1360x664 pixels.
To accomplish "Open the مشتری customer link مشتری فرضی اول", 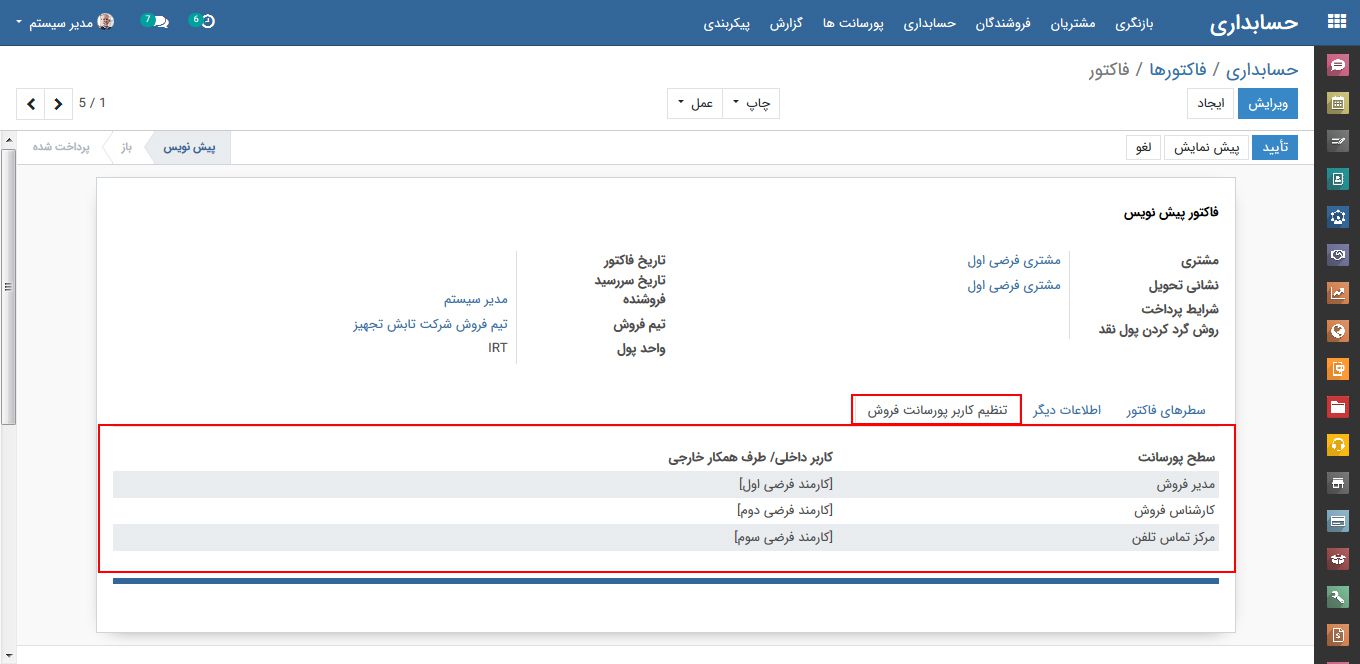I will [1014, 260].
